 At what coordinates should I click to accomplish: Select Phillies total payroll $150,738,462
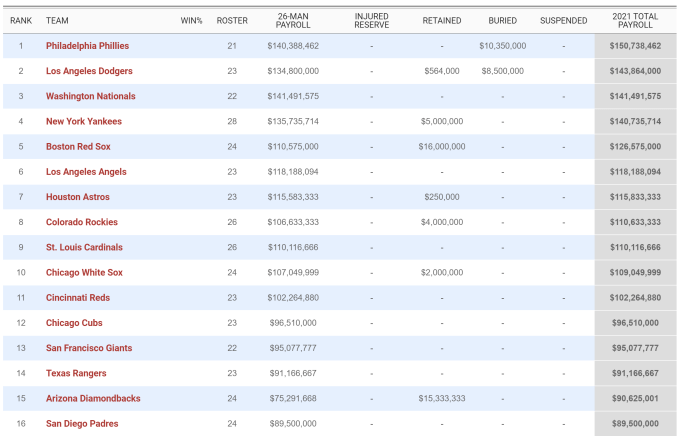[635, 46]
